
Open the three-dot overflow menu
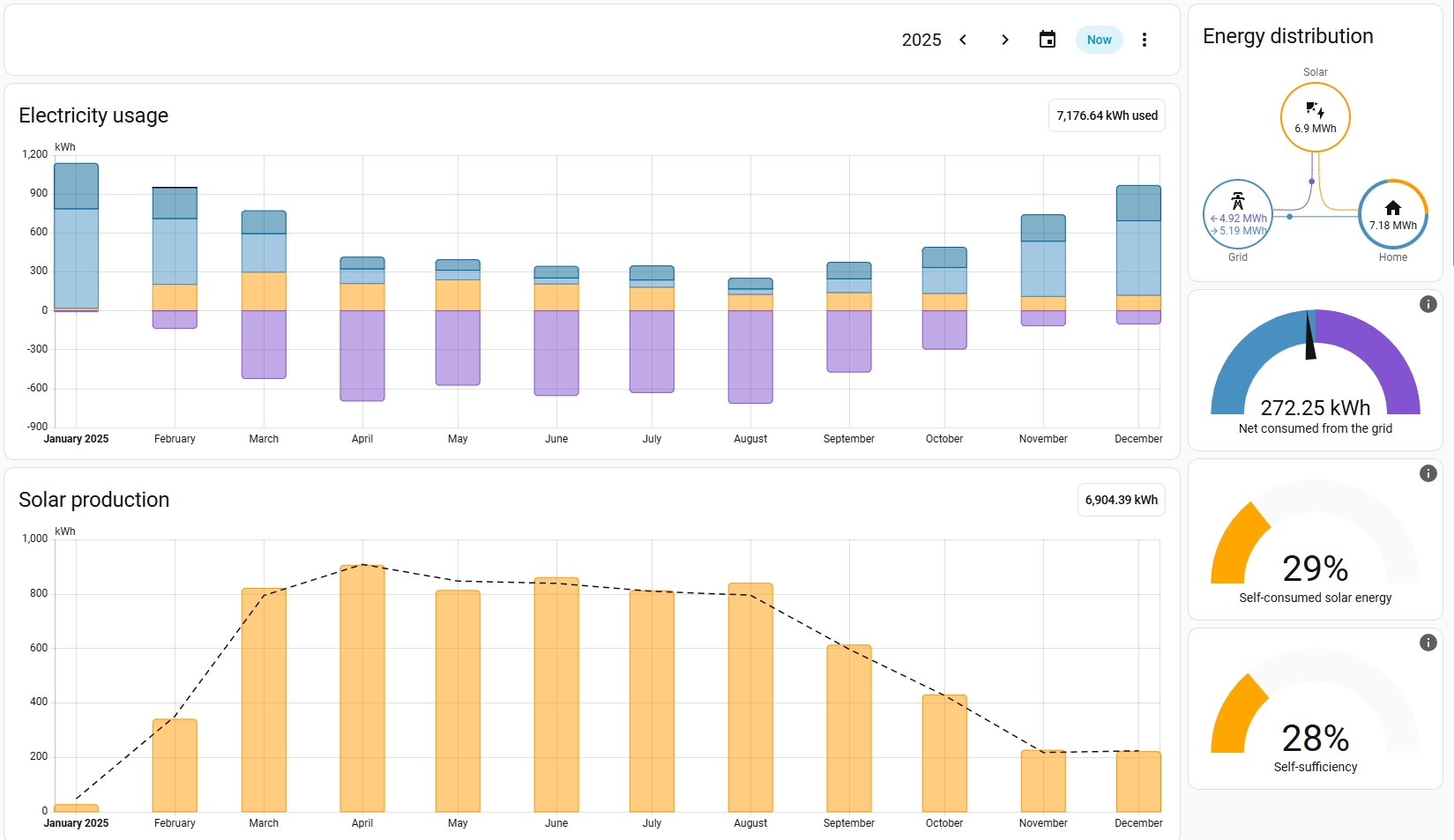point(1144,40)
